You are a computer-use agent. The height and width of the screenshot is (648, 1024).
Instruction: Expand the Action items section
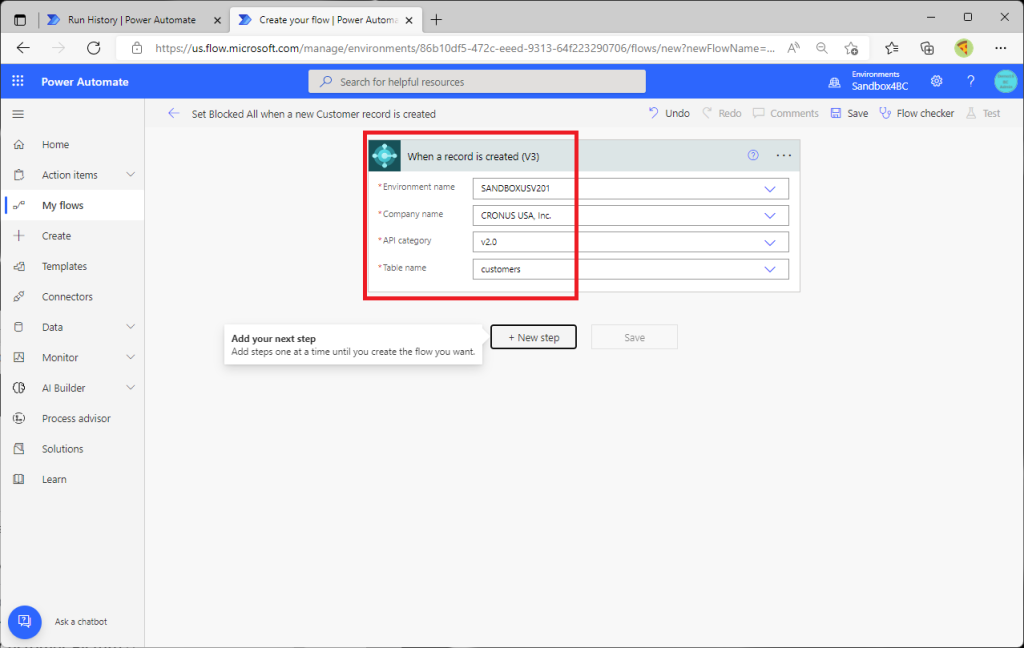point(131,174)
